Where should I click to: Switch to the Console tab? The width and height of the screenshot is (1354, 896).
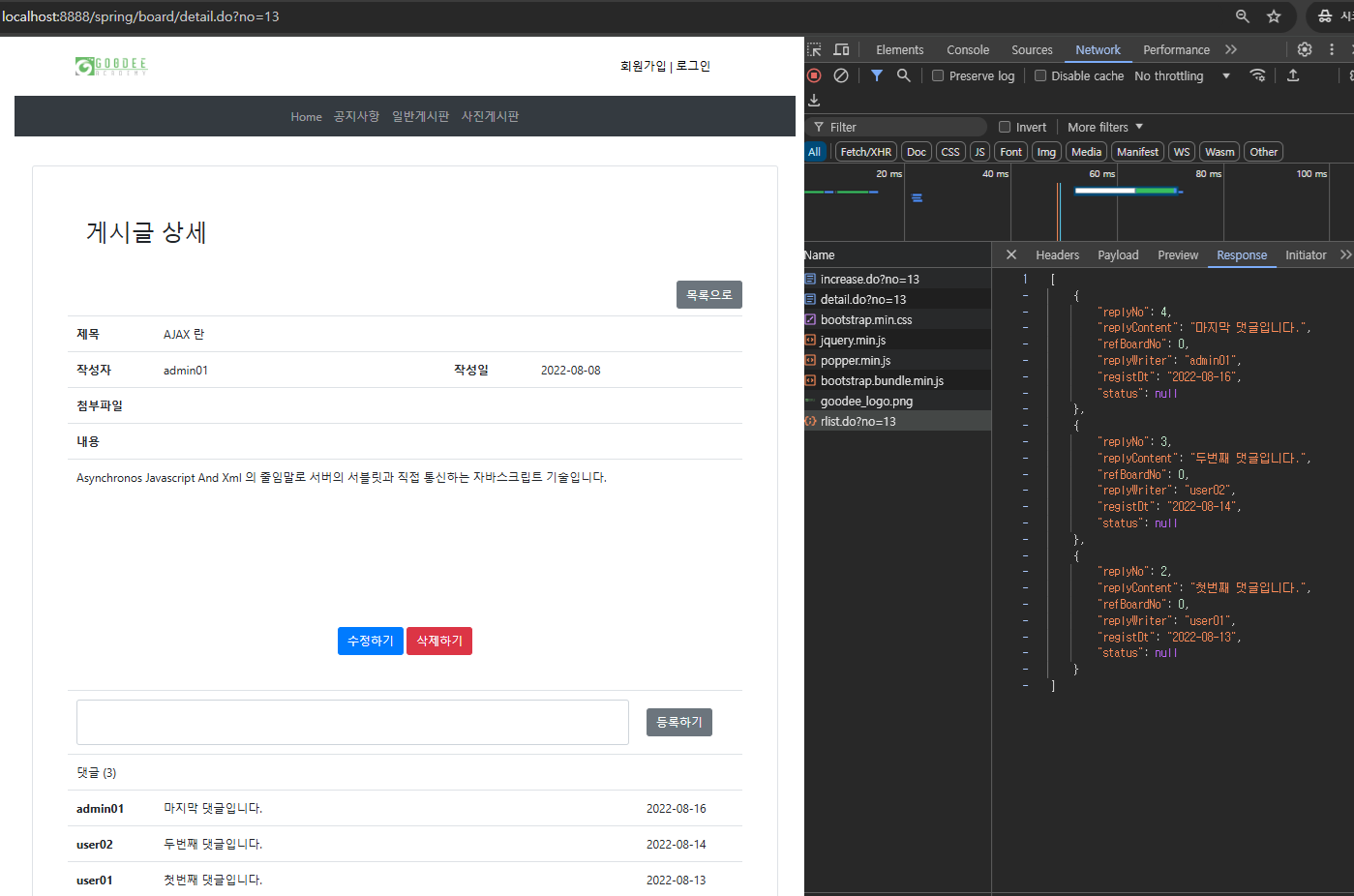click(968, 49)
